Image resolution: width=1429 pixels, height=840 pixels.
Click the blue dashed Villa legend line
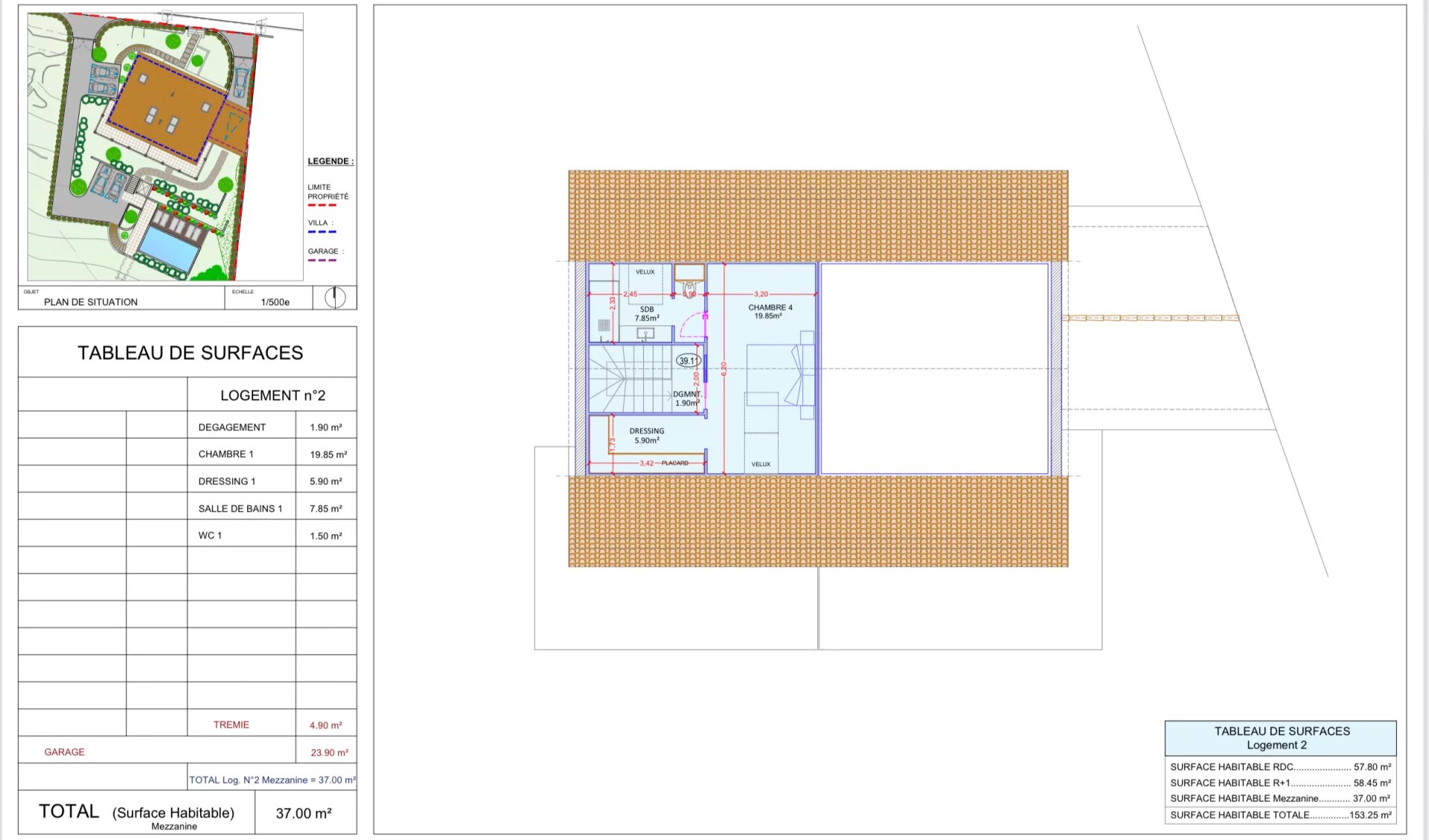[x=322, y=232]
